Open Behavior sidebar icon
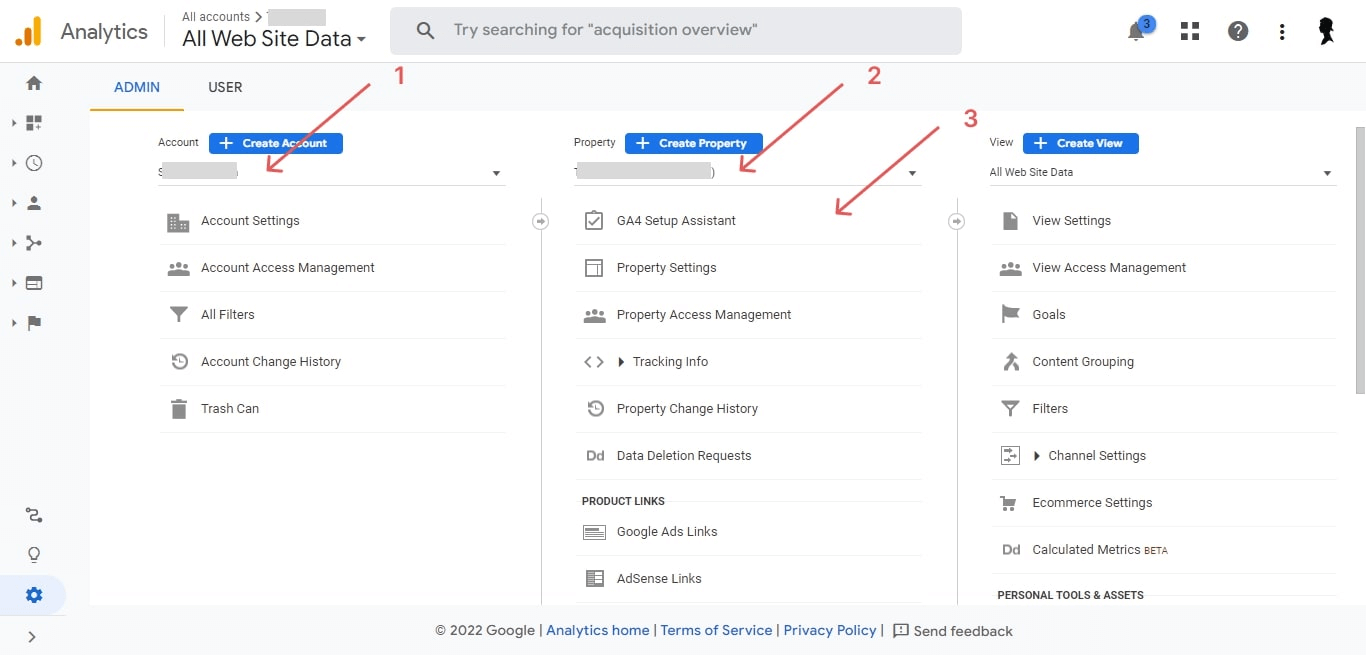This screenshot has height=655, width=1366. pos(34,283)
